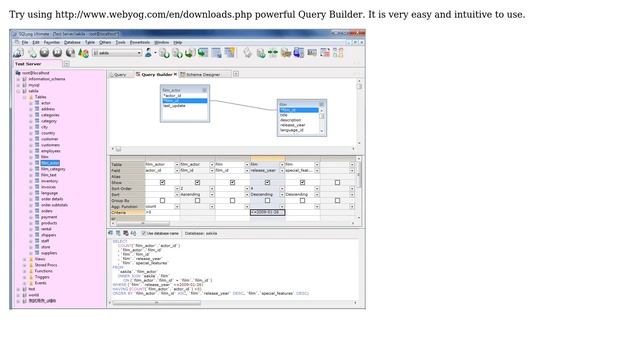Expand the mysql database node
This screenshot has width=640, height=360.
pyautogui.click(x=18, y=85)
